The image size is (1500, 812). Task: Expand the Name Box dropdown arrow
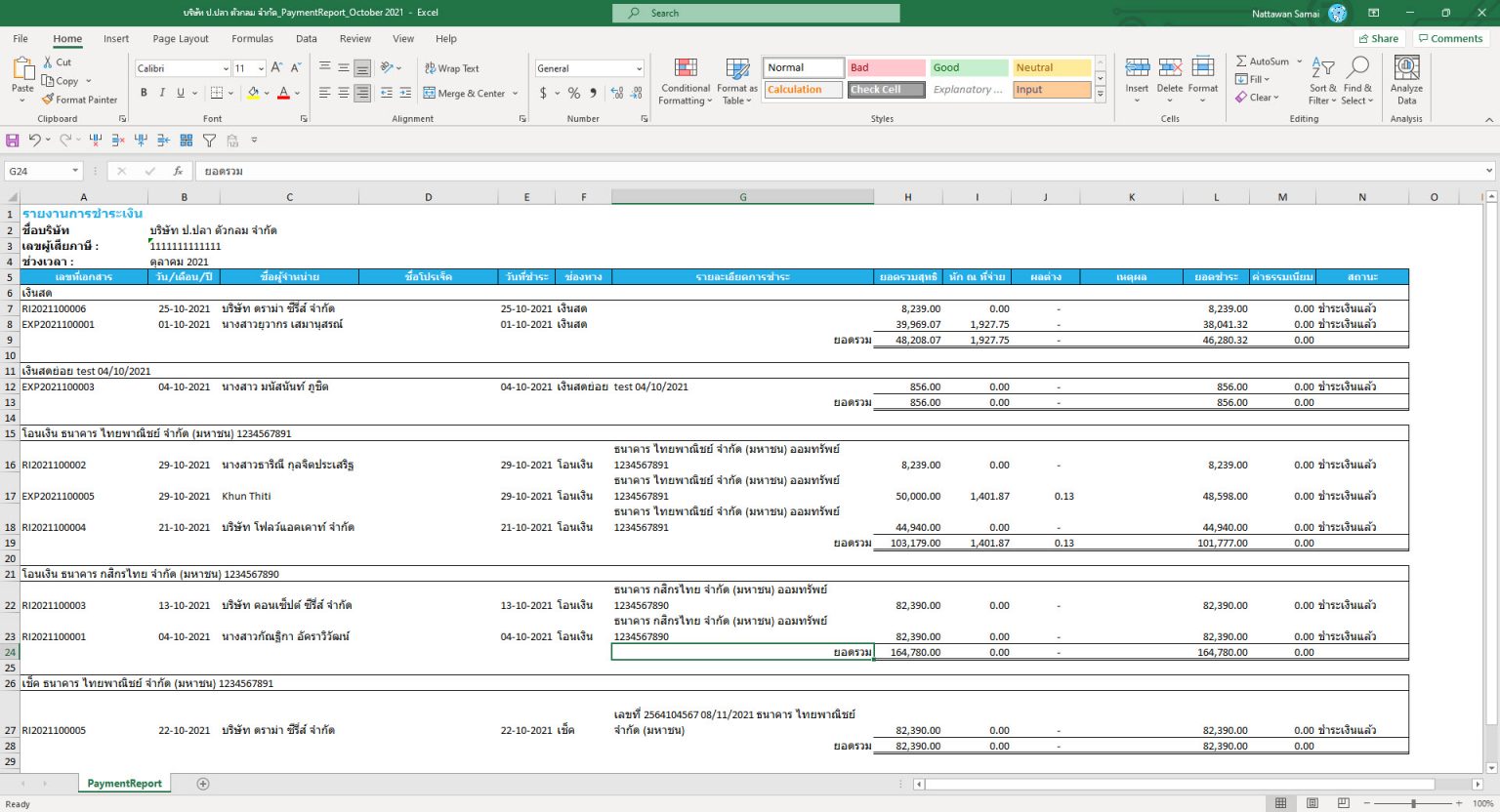point(75,171)
